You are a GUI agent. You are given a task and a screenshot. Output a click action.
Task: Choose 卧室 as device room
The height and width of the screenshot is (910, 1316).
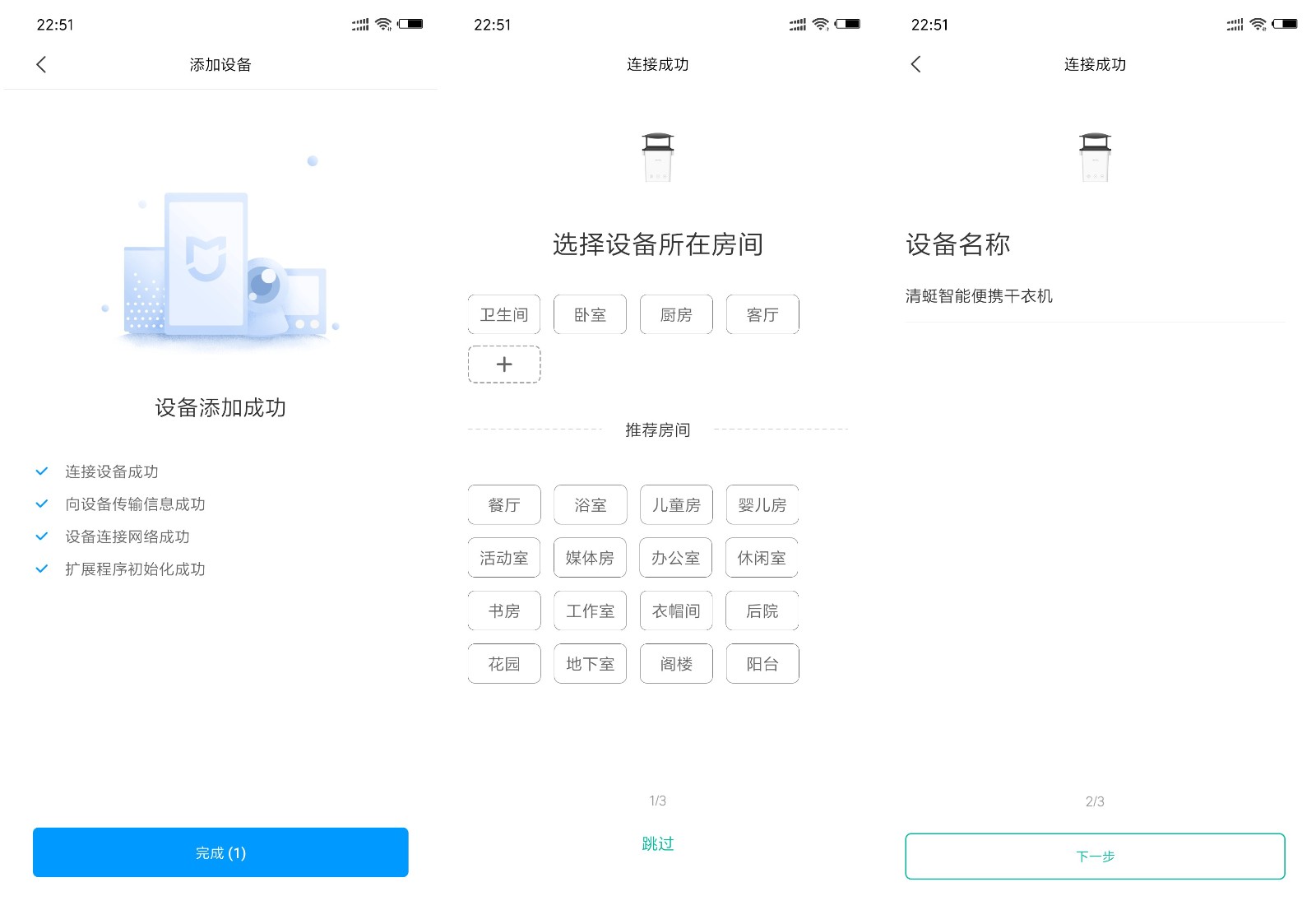pos(590,315)
